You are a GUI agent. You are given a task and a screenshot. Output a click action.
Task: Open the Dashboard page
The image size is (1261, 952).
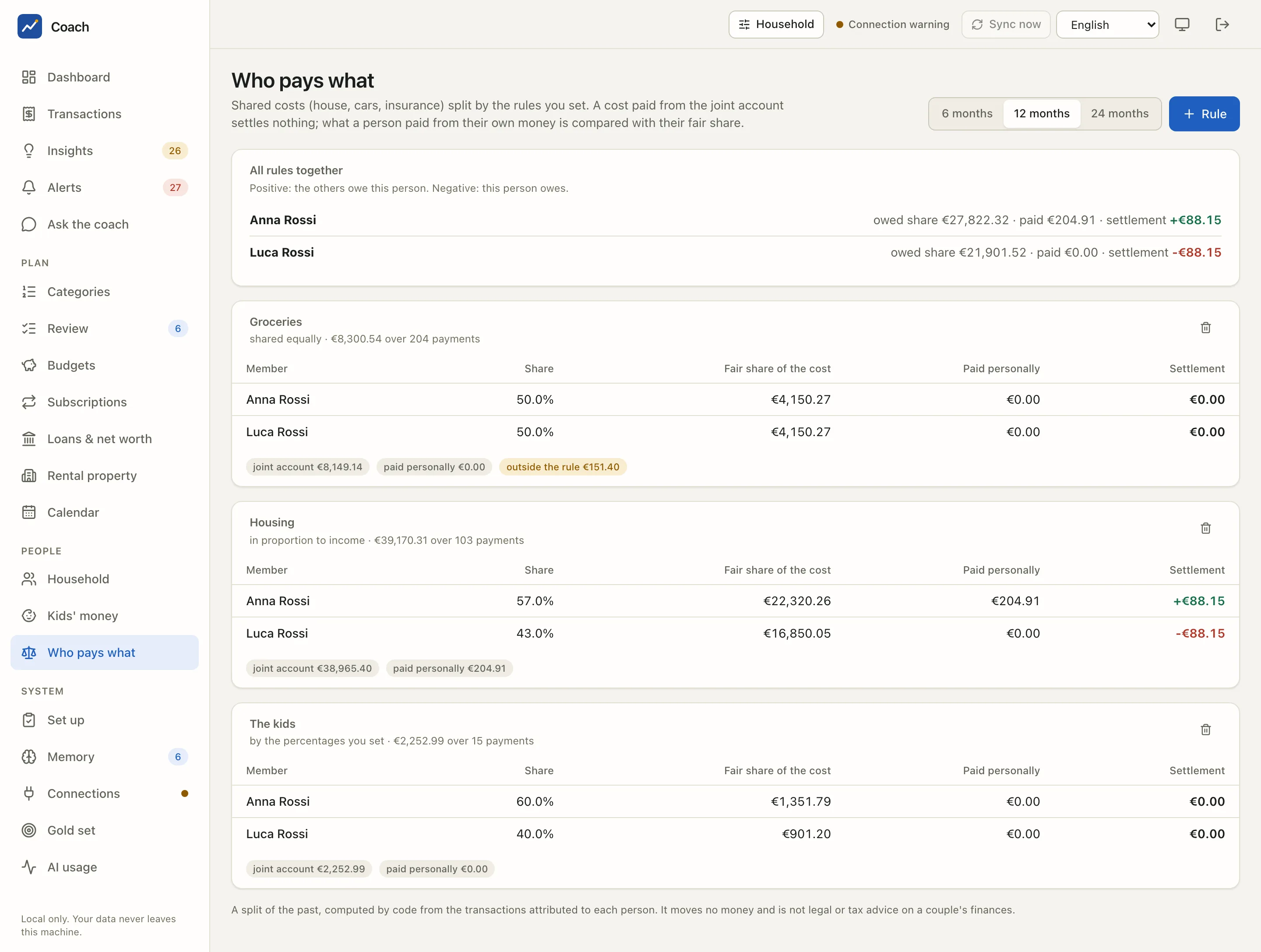pos(105,77)
